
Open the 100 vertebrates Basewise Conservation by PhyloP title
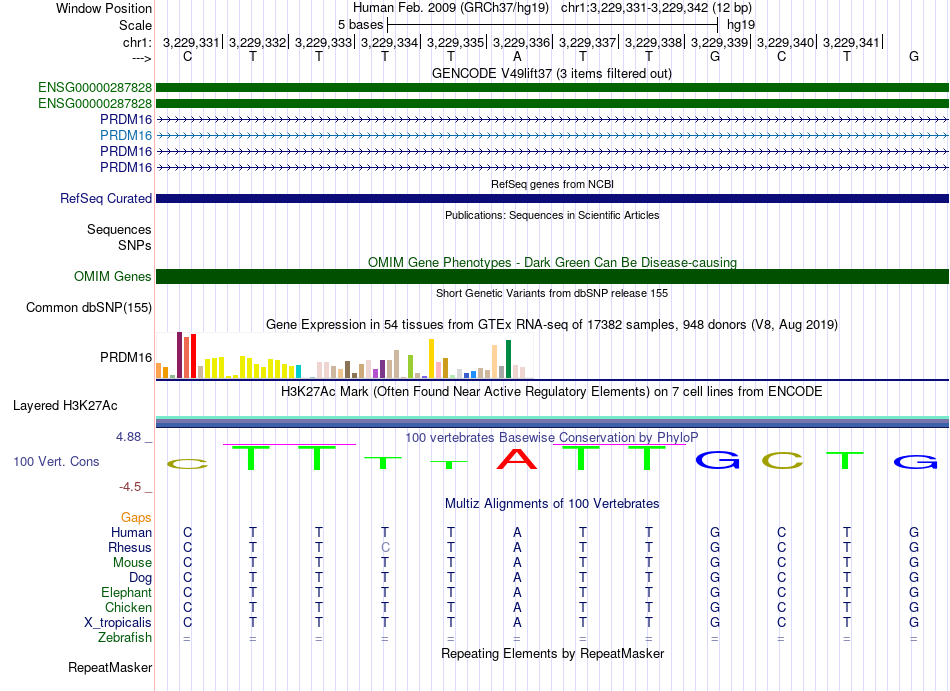[552, 437]
